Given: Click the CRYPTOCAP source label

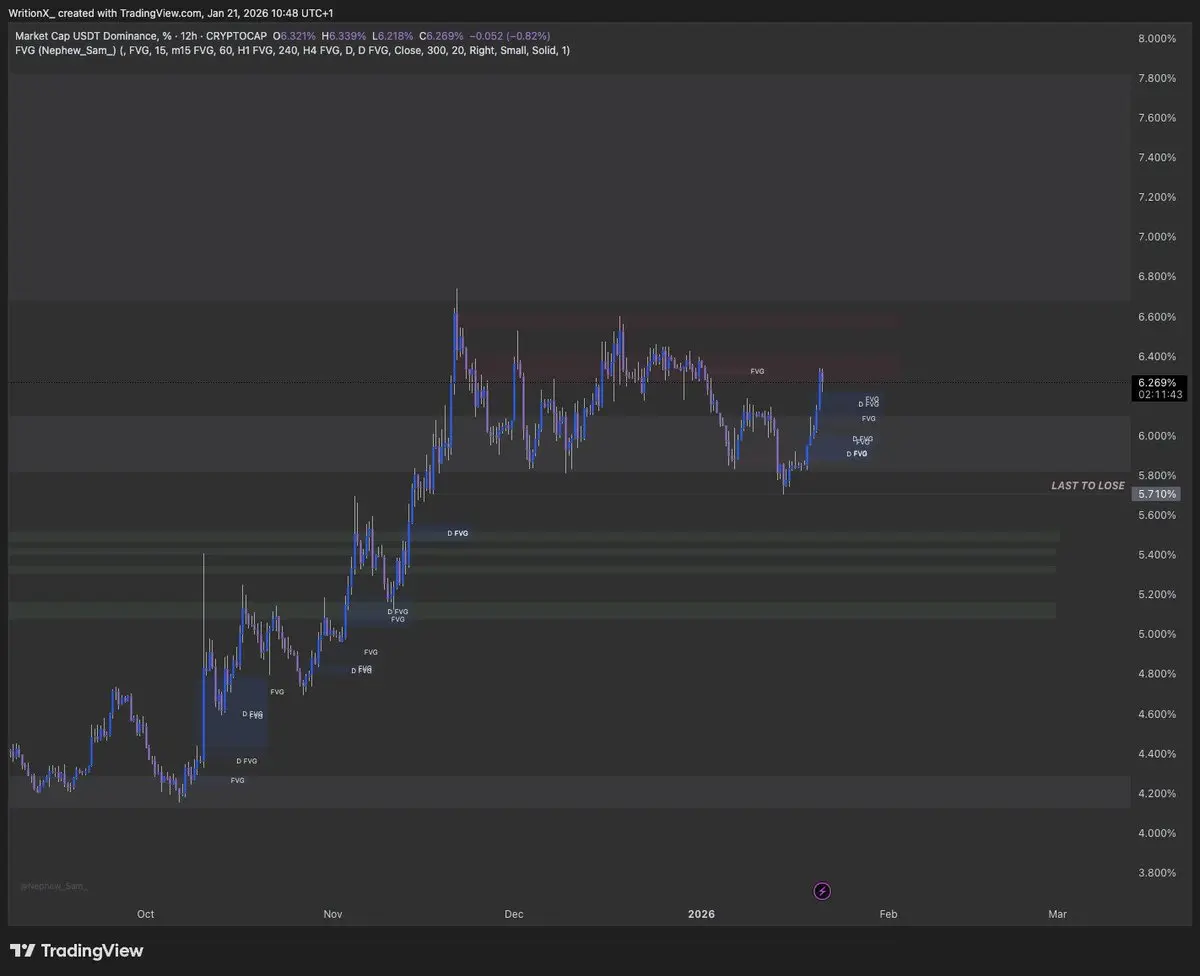Looking at the screenshot, I should coord(236,35).
